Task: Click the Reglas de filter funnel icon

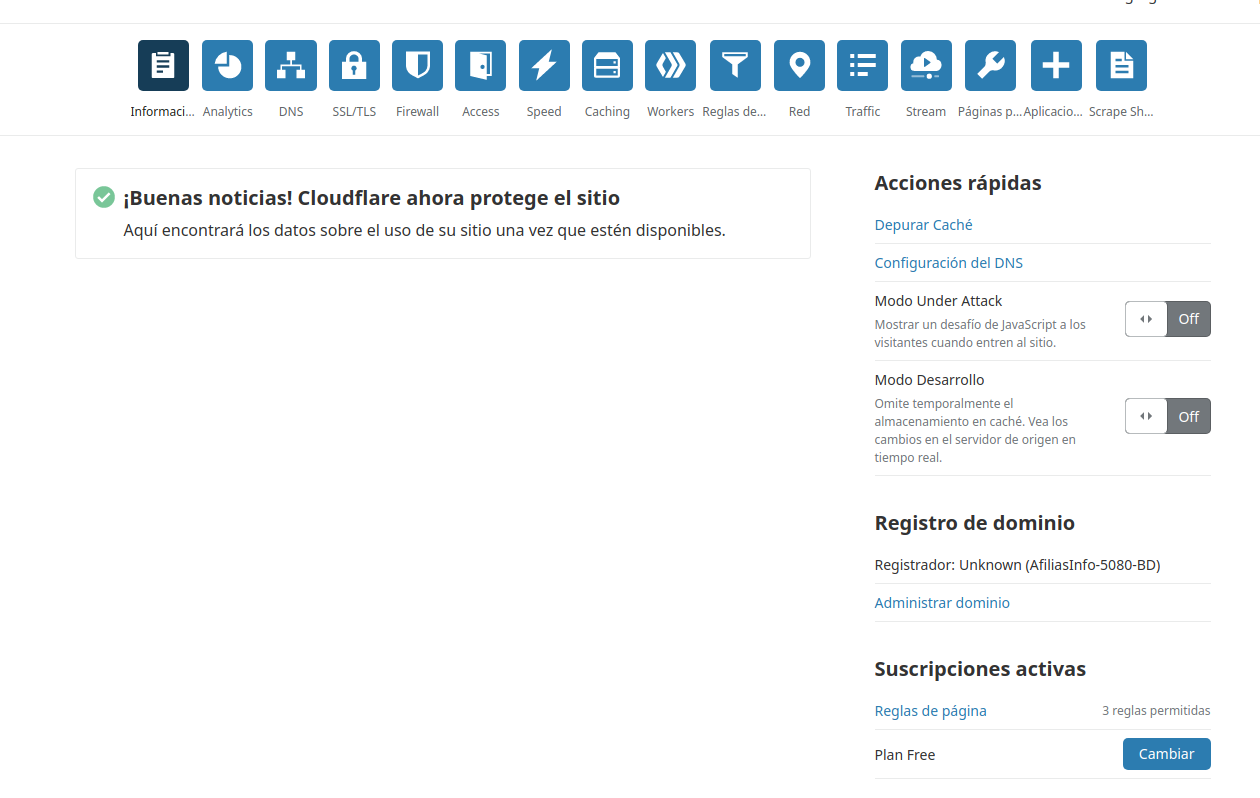Action: [x=735, y=66]
